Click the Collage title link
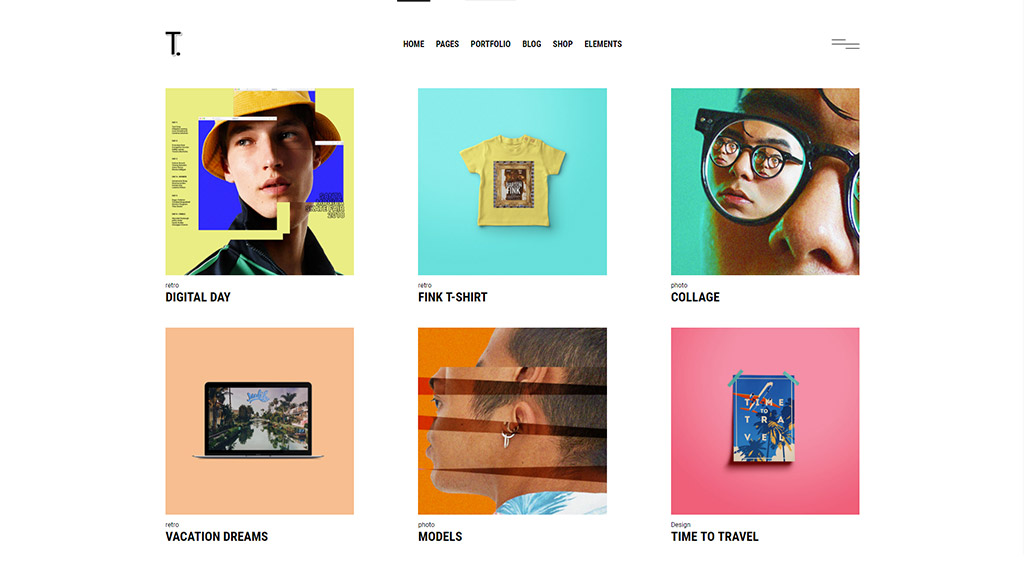The image size is (1024, 568). [x=695, y=297]
